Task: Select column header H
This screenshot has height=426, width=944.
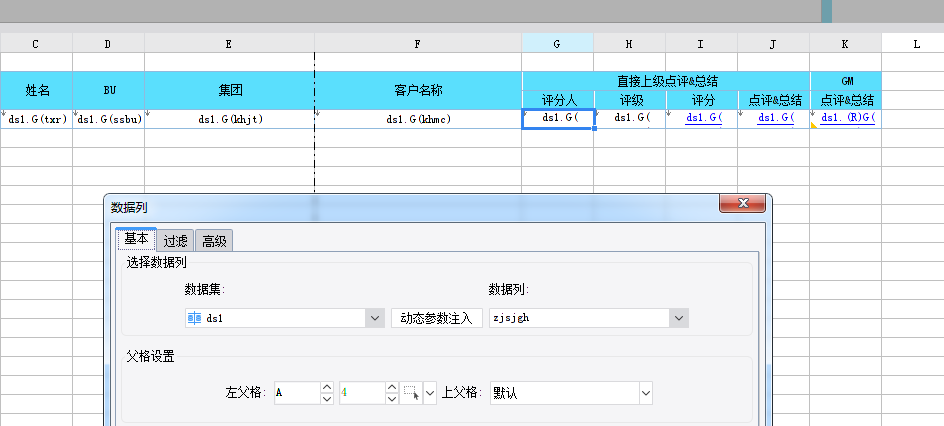Action: pyautogui.click(x=629, y=43)
